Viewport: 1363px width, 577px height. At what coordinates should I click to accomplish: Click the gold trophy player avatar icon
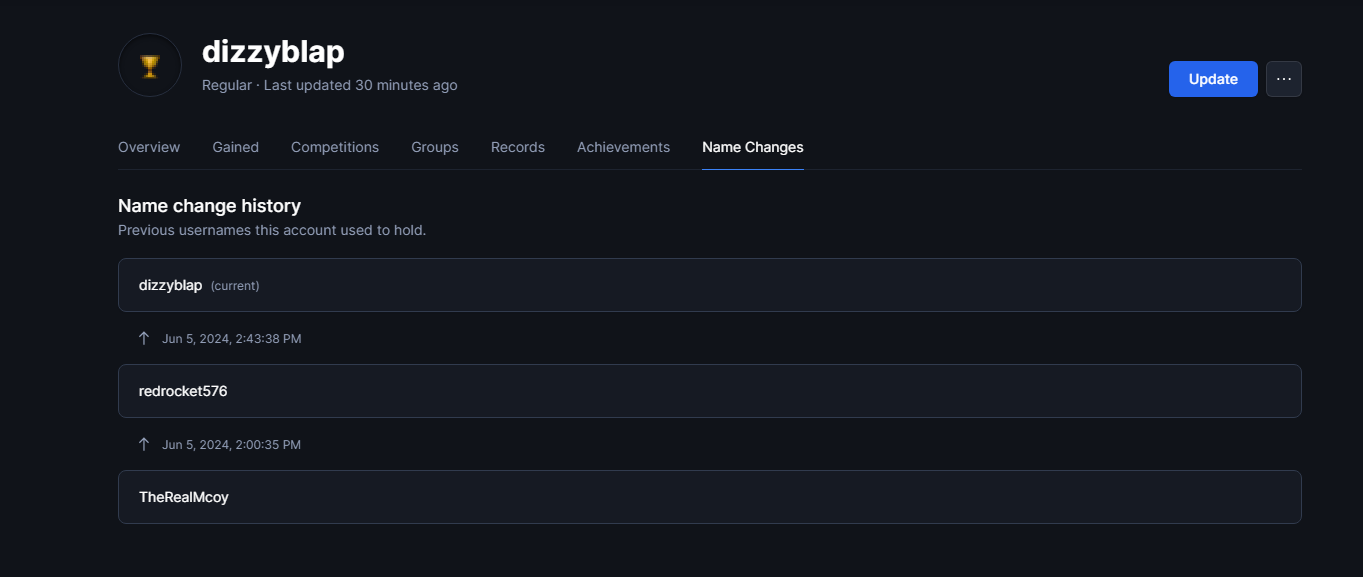pos(150,66)
